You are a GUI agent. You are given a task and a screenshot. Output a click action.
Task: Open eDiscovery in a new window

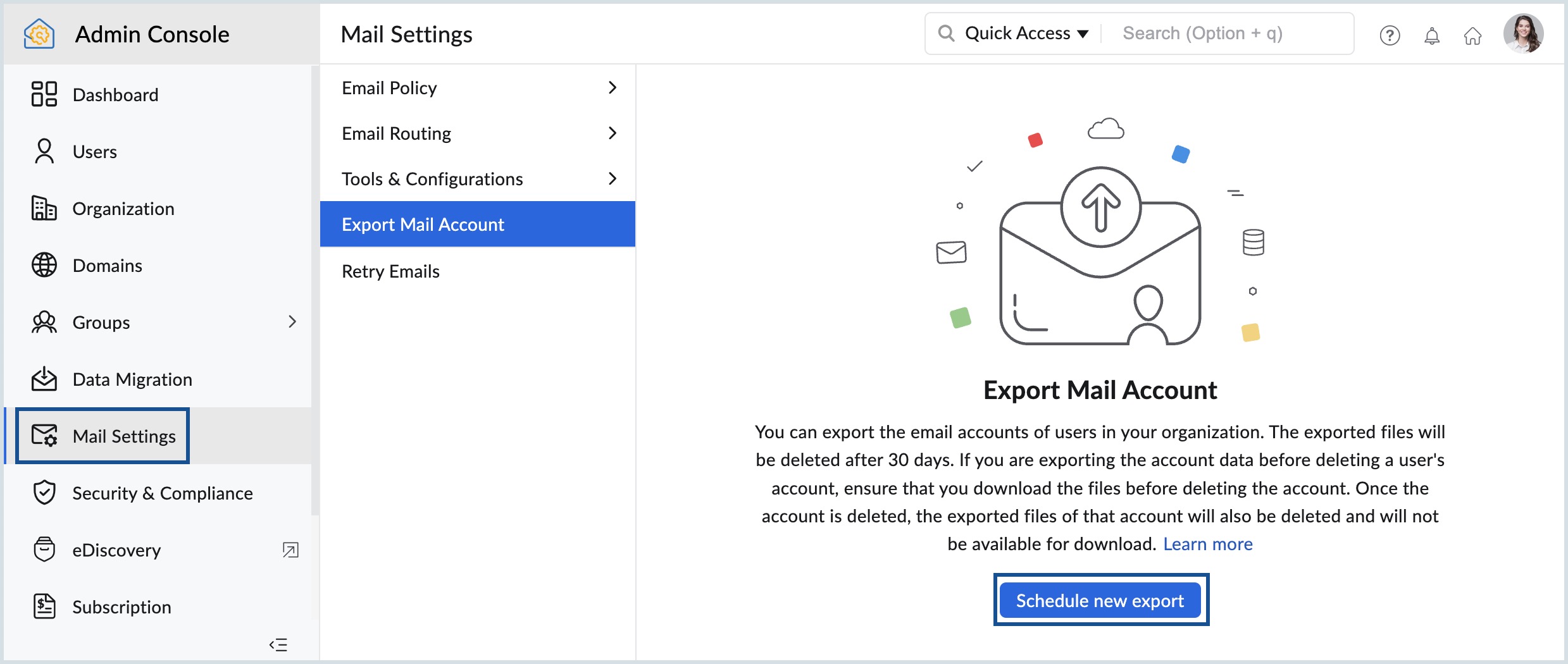tap(290, 550)
